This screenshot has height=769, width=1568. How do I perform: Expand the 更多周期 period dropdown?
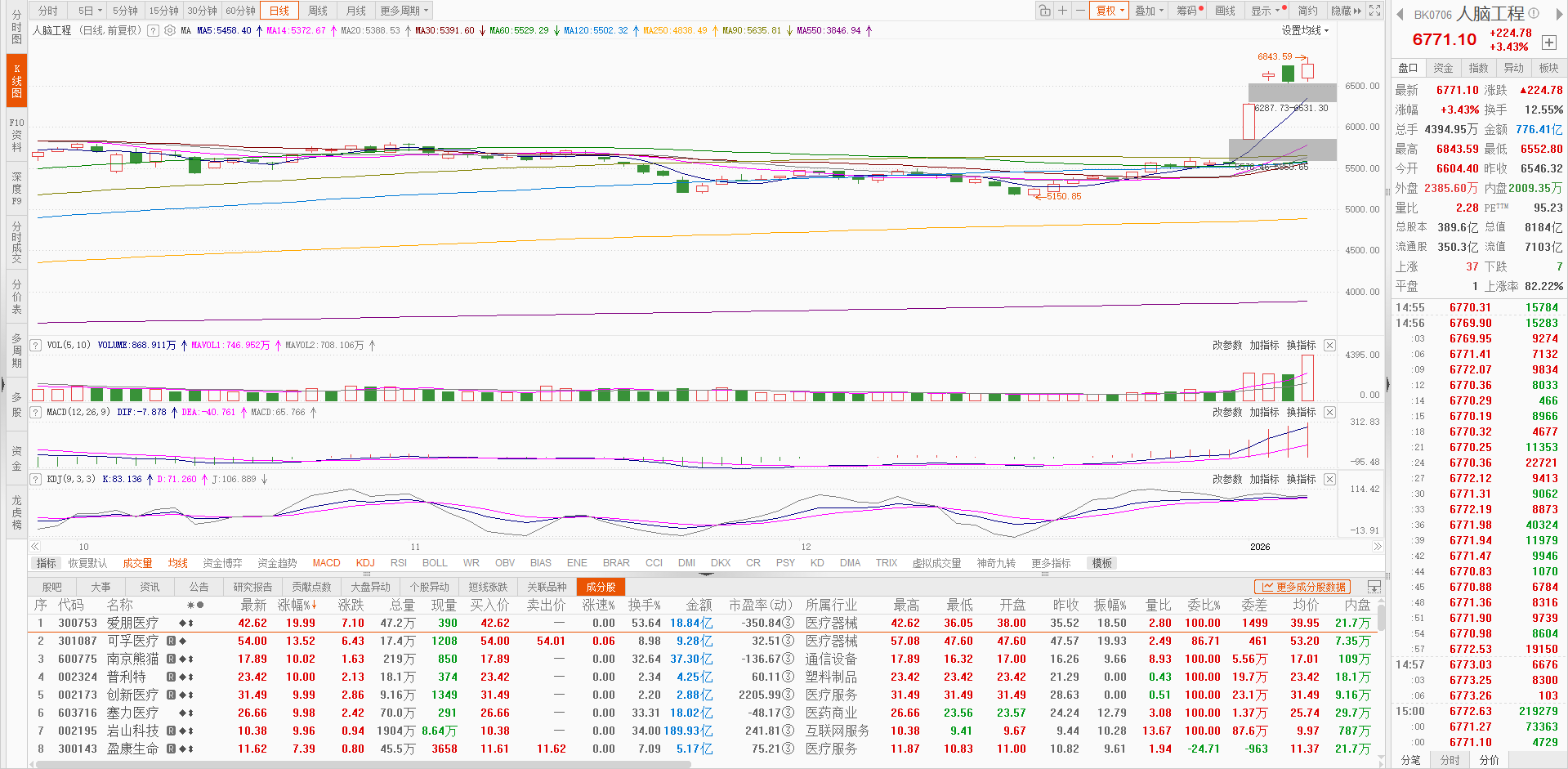click(x=404, y=11)
